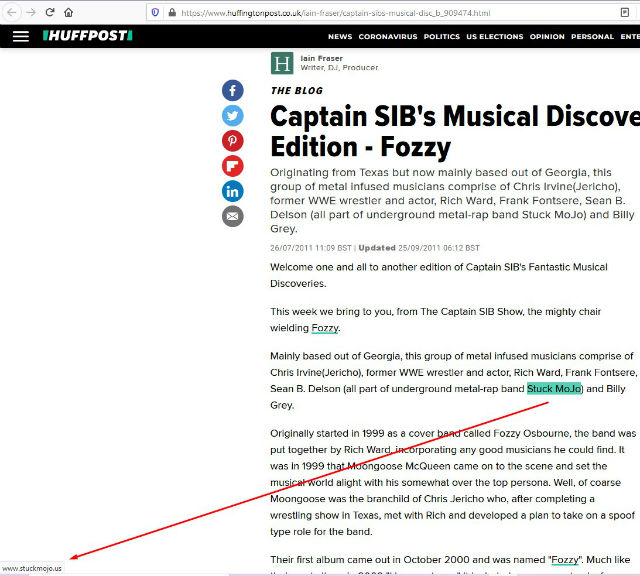Go forward using browser forward arrow
Viewport: 640px width, 576px height.
click(x=31, y=12)
